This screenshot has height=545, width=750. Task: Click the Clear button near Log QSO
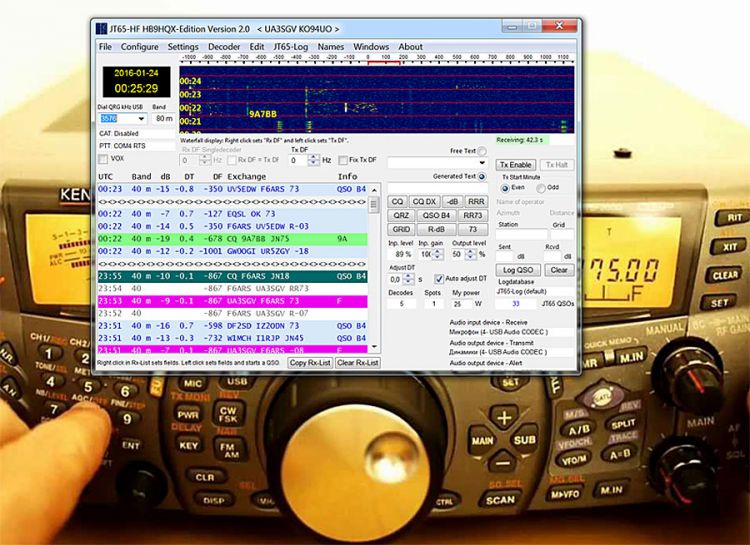[x=559, y=270]
